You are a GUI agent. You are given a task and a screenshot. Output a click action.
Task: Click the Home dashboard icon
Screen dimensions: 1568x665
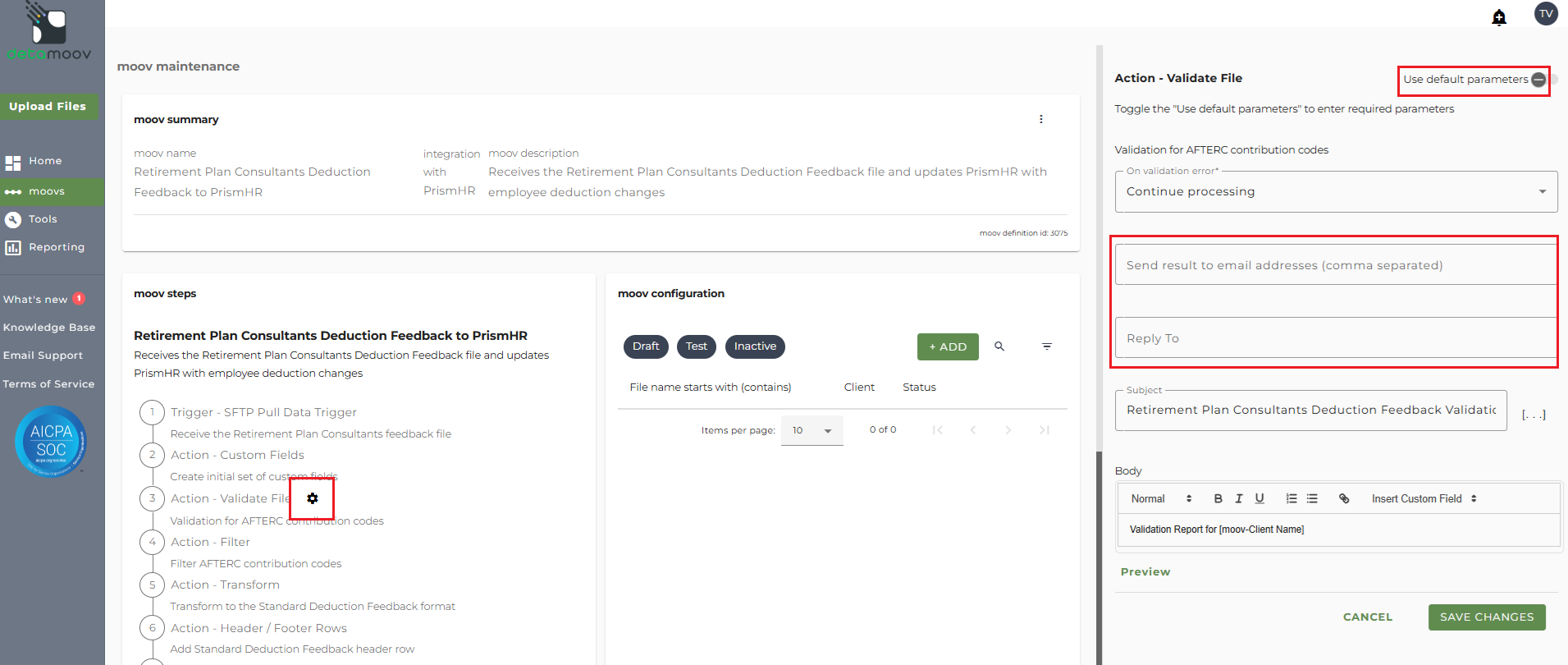tap(13, 163)
